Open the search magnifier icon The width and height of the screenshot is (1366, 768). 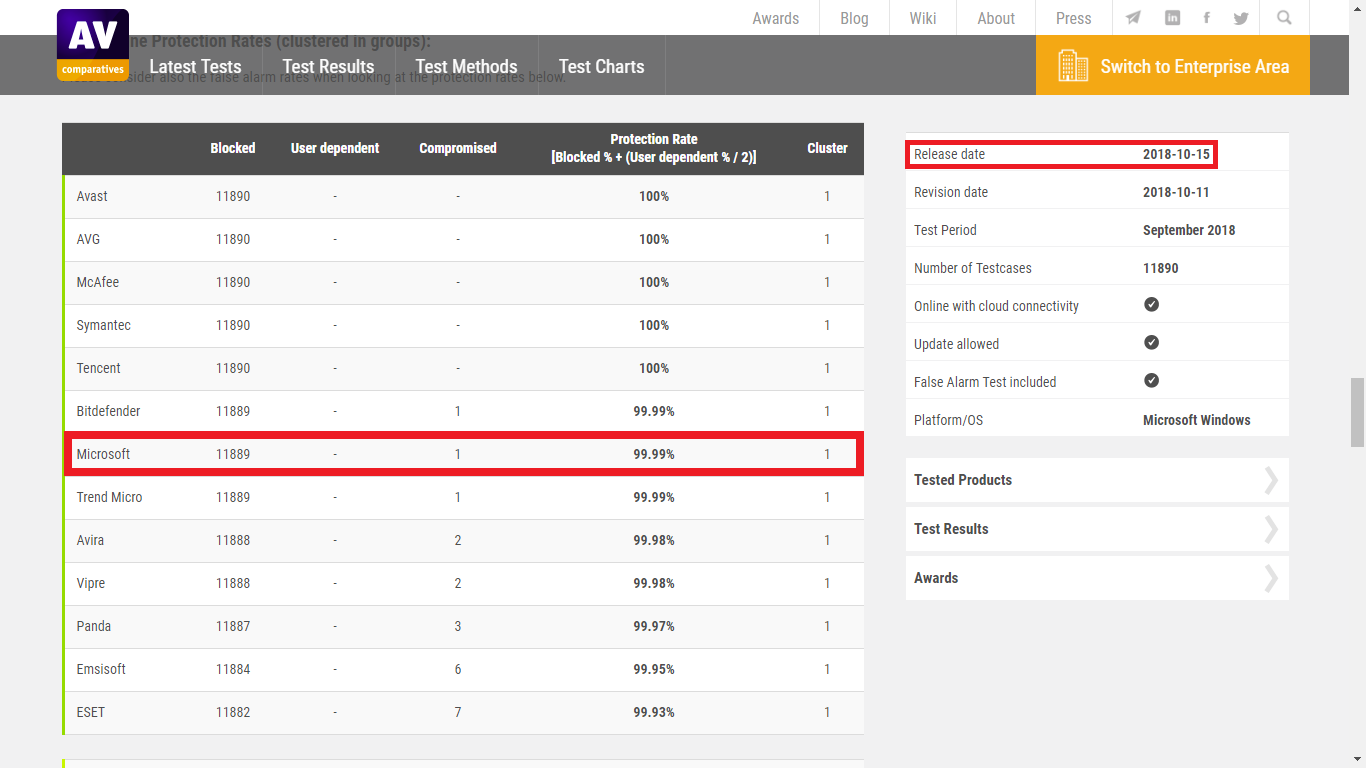(x=1284, y=17)
